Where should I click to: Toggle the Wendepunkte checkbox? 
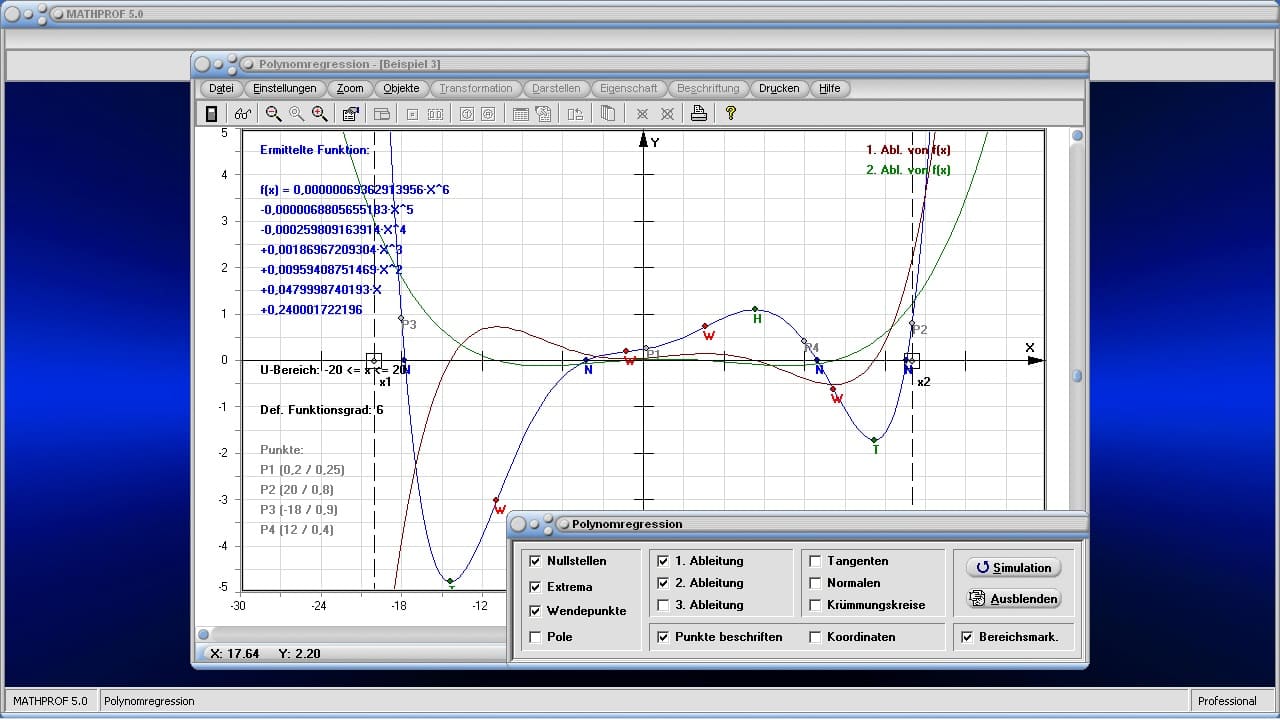point(535,611)
